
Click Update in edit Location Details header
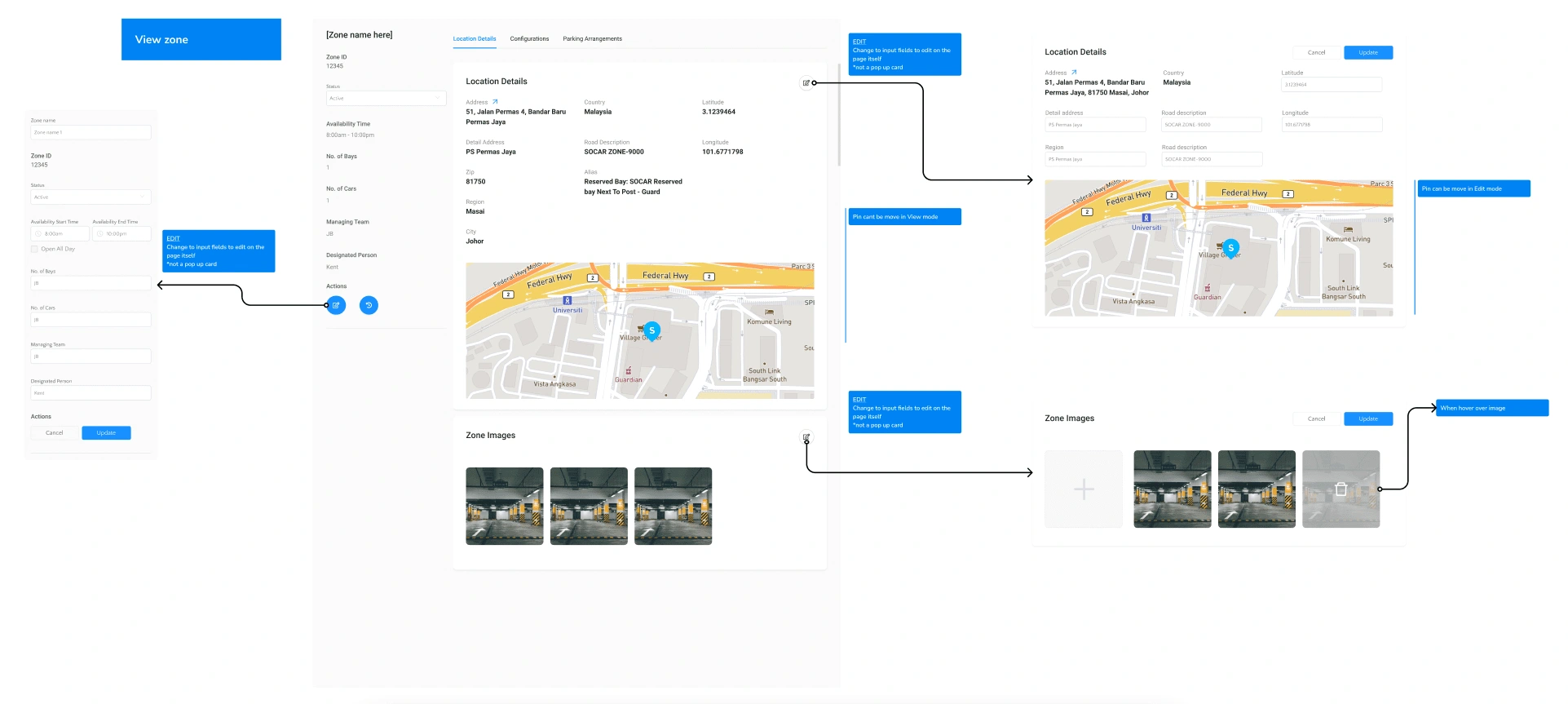1368,52
